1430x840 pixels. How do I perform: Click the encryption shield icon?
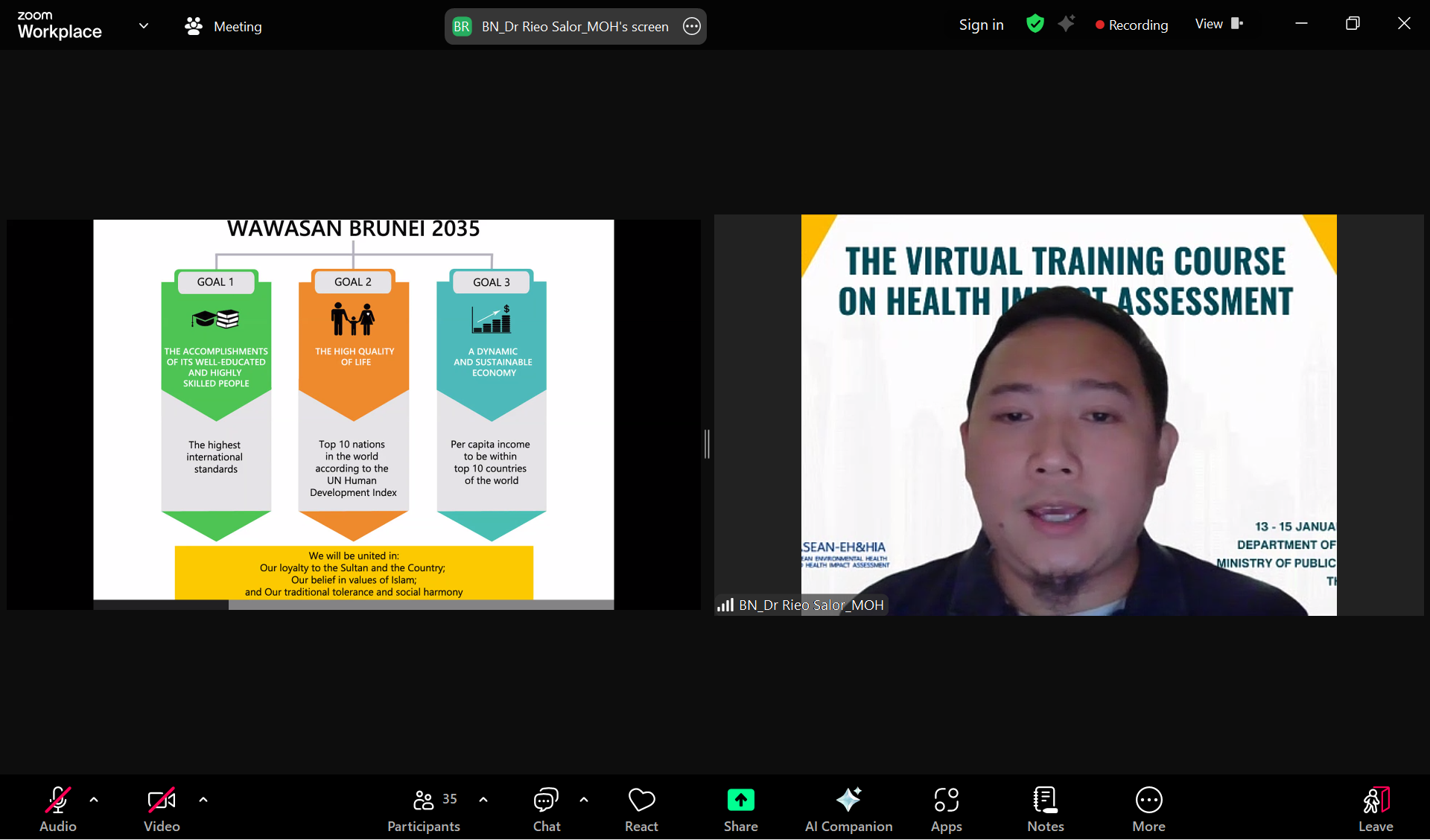click(1035, 24)
